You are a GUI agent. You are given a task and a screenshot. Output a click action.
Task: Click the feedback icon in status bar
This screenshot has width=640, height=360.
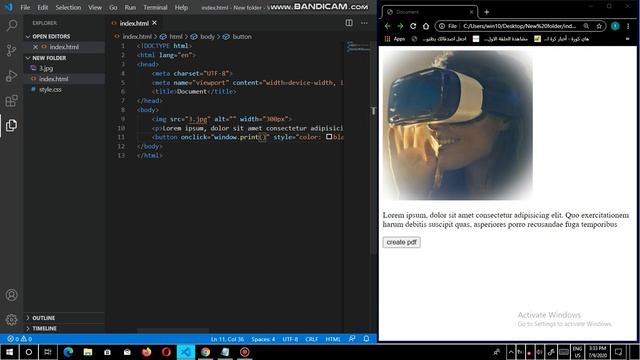point(352,339)
